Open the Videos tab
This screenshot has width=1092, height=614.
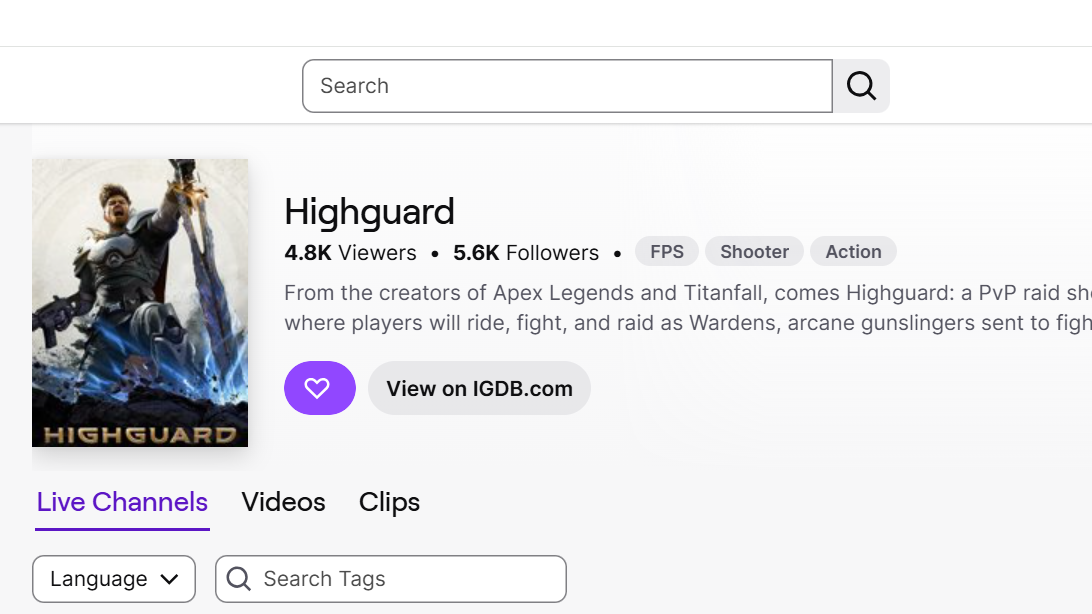pos(283,502)
